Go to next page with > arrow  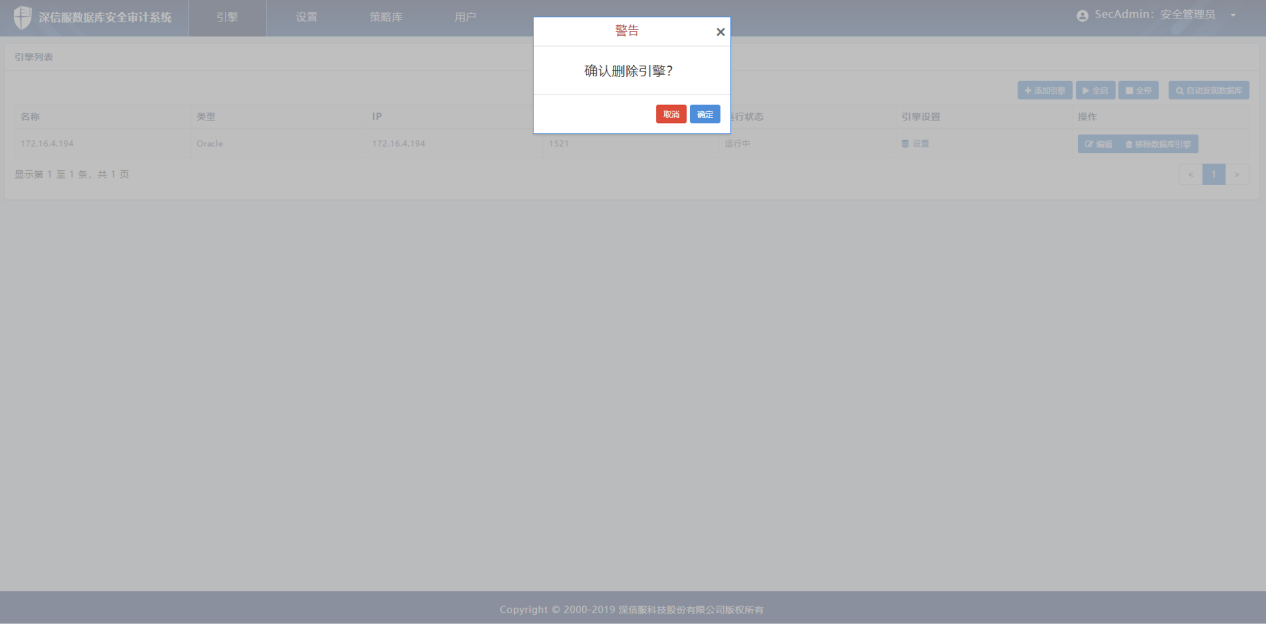click(x=1238, y=175)
